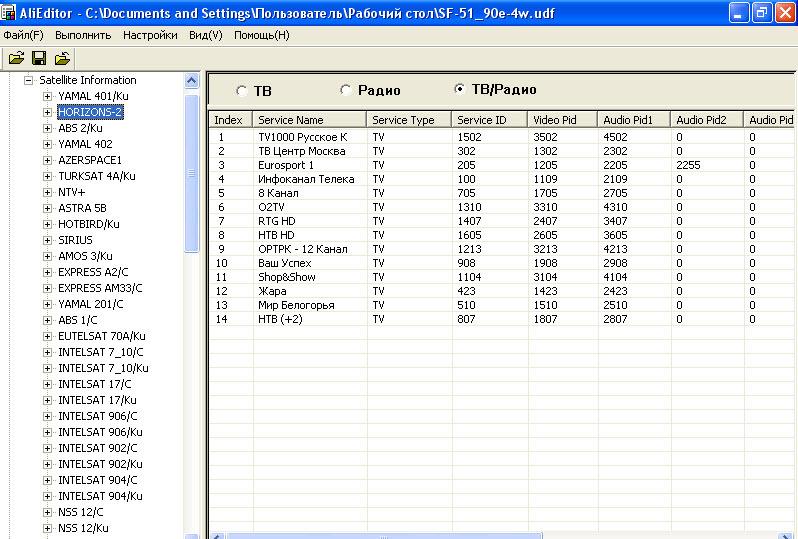The height and width of the screenshot is (539, 798).
Task: Expand the ASTRA 5B node
Action: coord(47,208)
